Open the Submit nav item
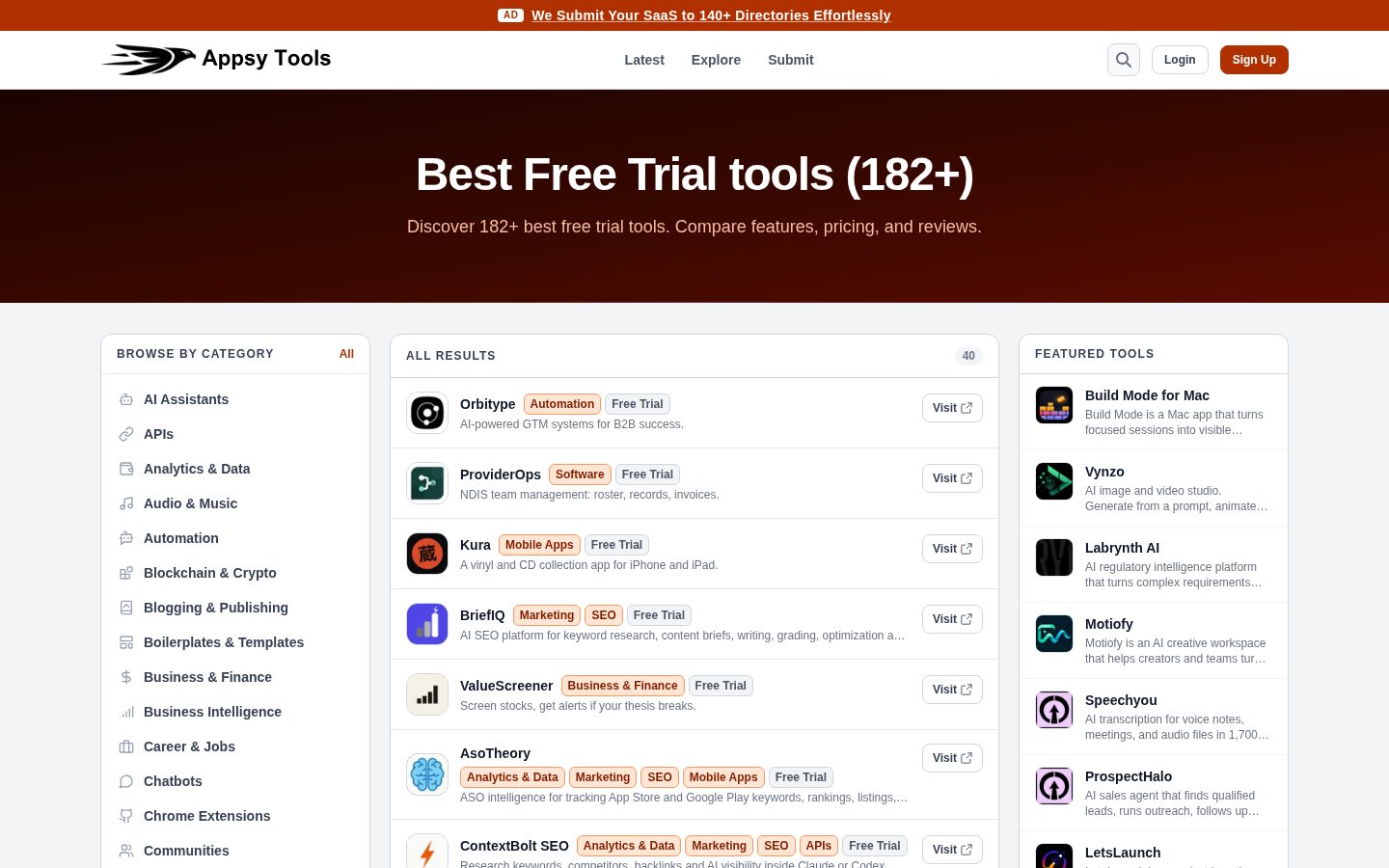This screenshot has width=1389, height=868. click(x=791, y=60)
